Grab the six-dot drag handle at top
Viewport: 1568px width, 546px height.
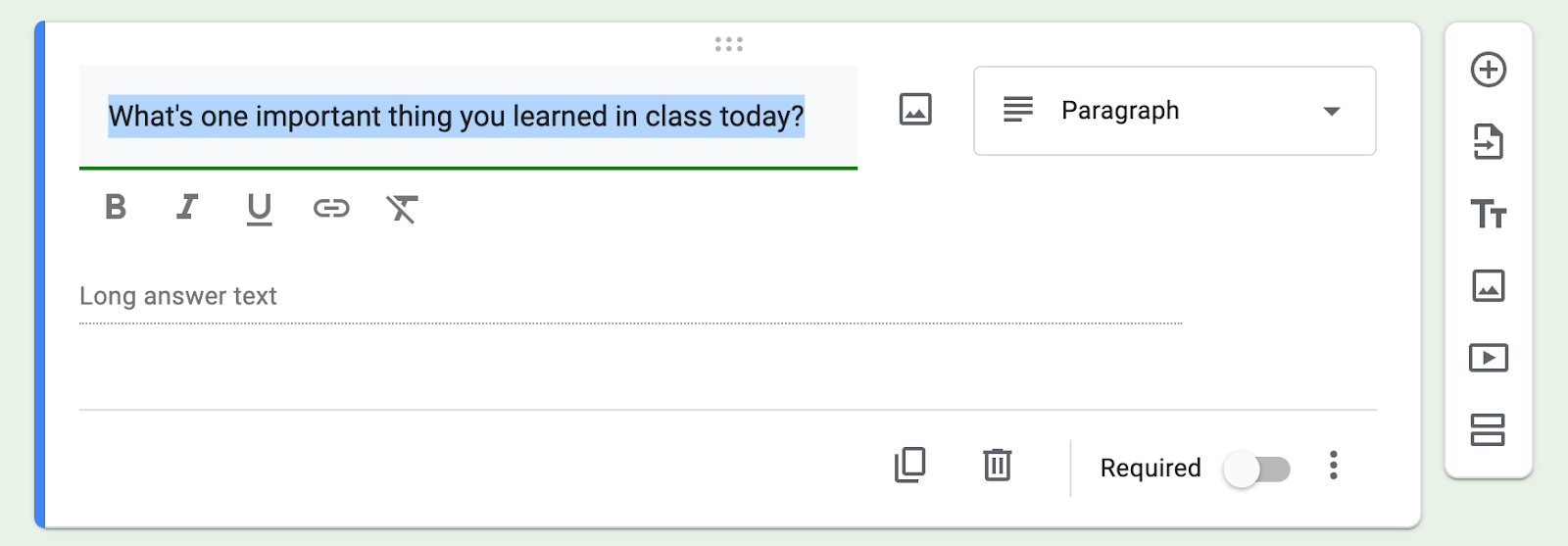pos(728,44)
